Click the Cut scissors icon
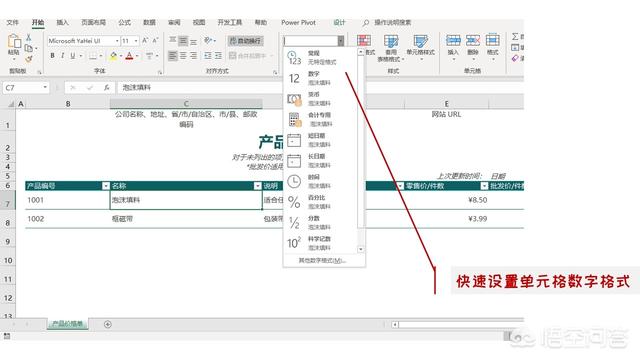 coord(29,38)
